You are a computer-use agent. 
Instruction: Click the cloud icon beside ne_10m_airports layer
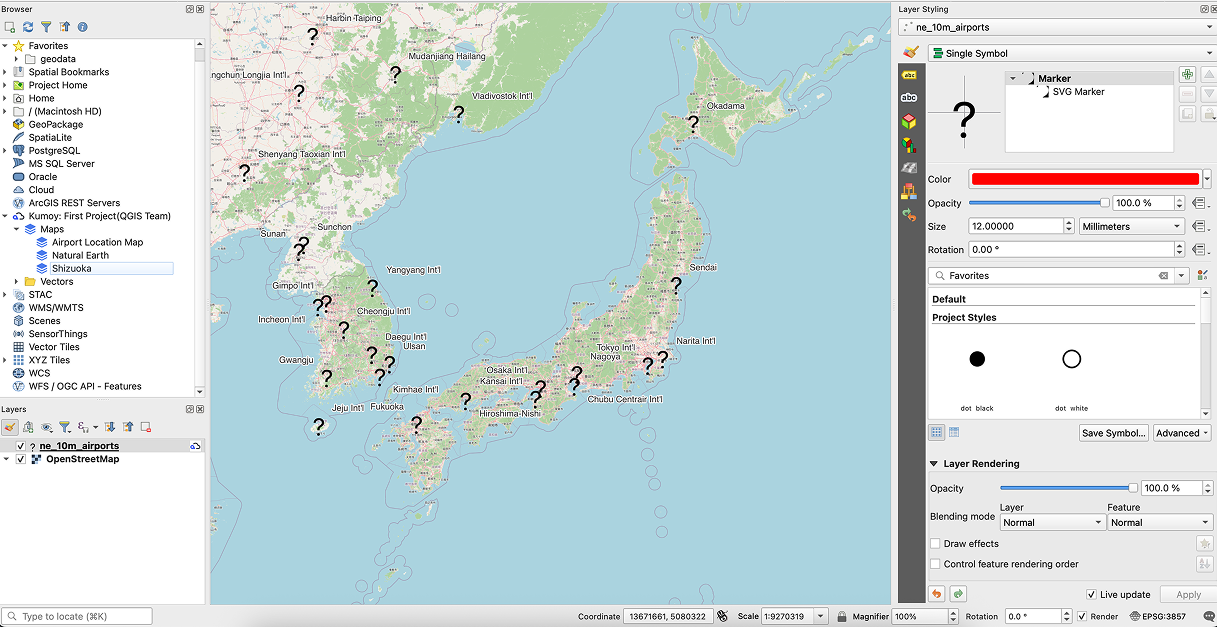click(x=196, y=446)
